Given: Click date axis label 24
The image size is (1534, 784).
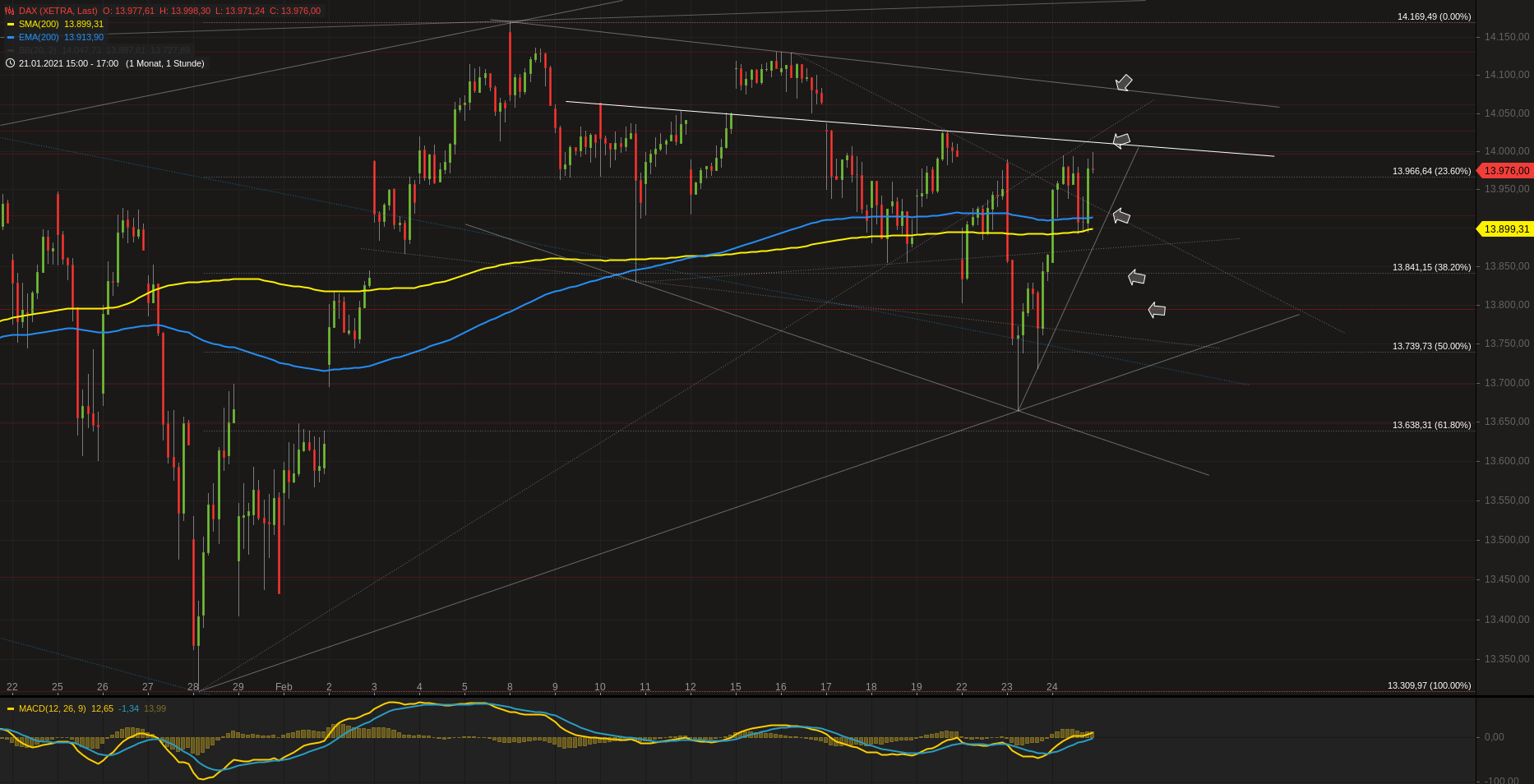Looking at the screenshot, I should [1051, 687].
